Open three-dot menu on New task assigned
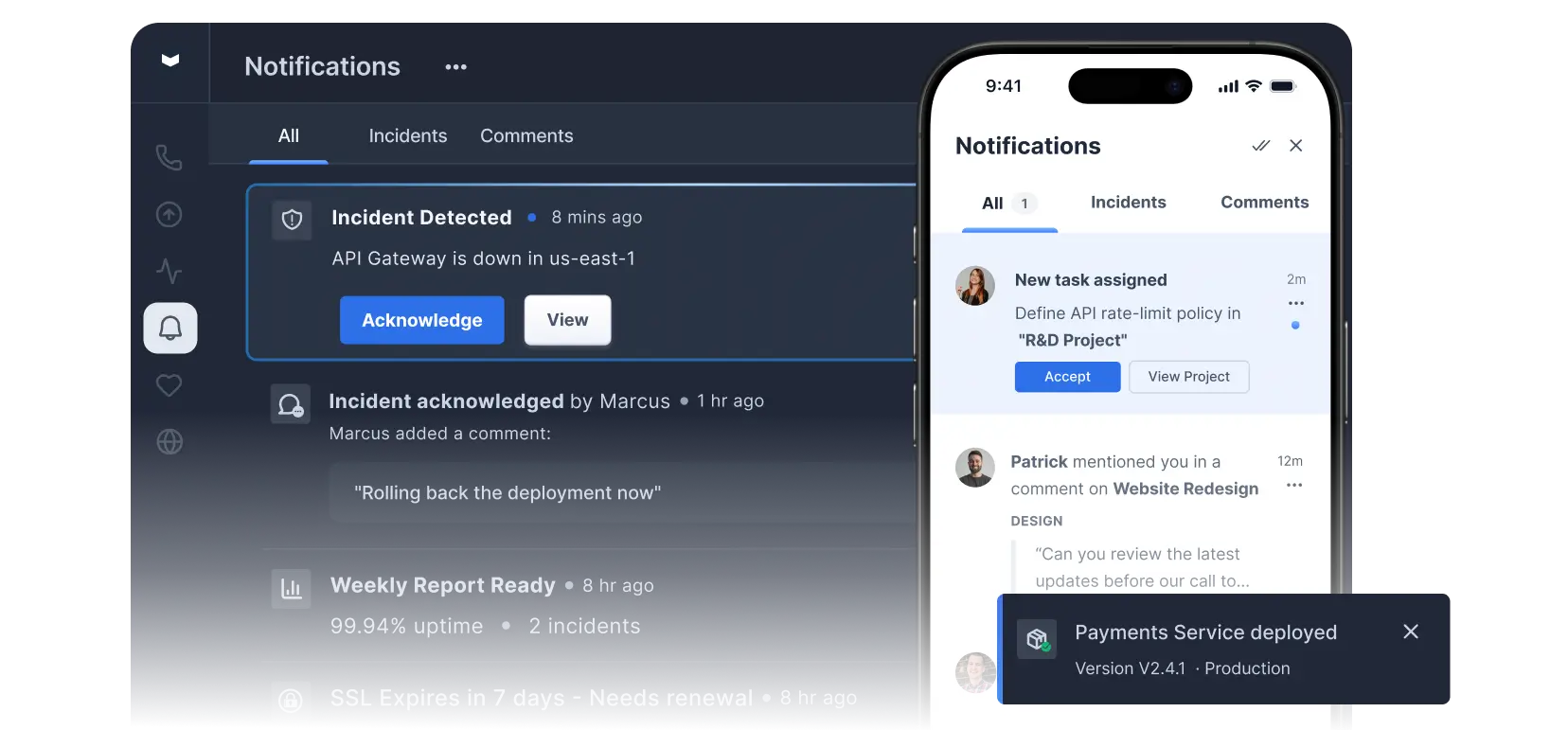The height and width of the screenshot is (730, 1568). 1296,303
